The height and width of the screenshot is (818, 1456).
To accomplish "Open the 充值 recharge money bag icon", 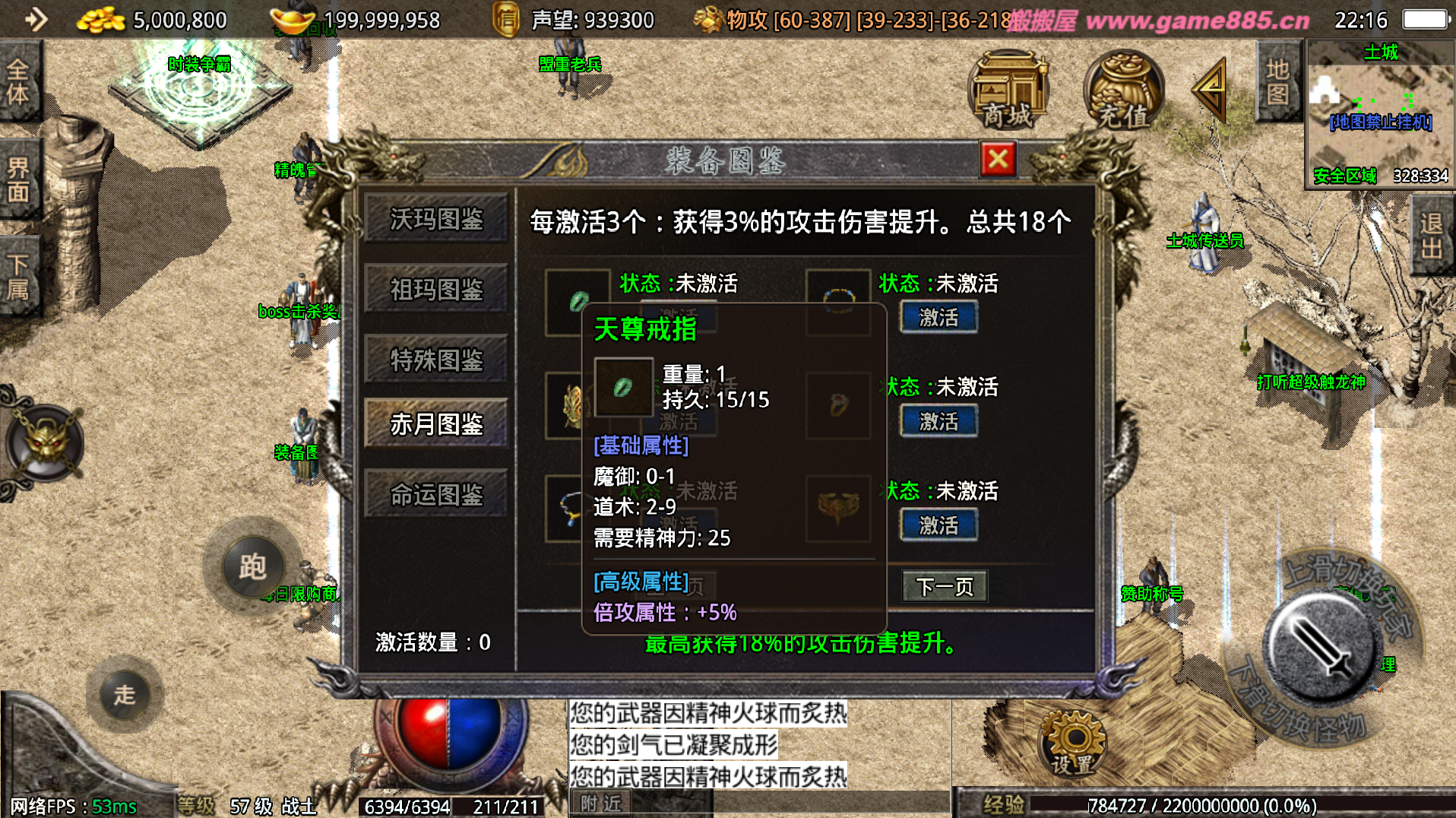I will coord(1123,89).
